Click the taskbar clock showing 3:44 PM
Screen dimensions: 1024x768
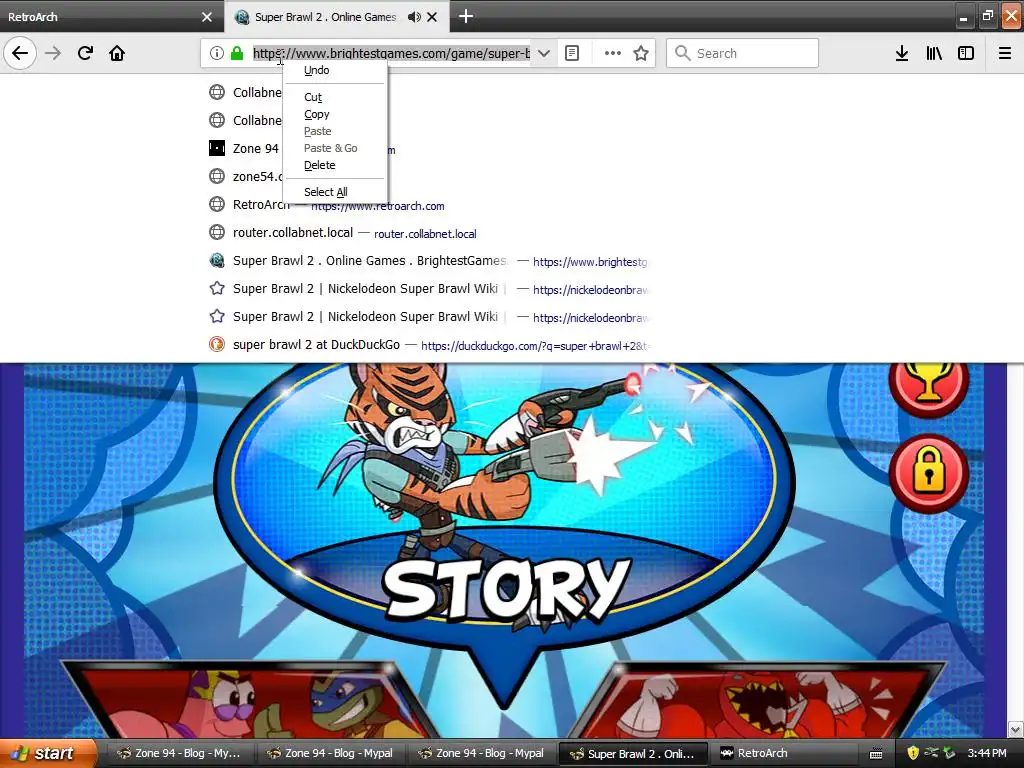tap(987, 753)
